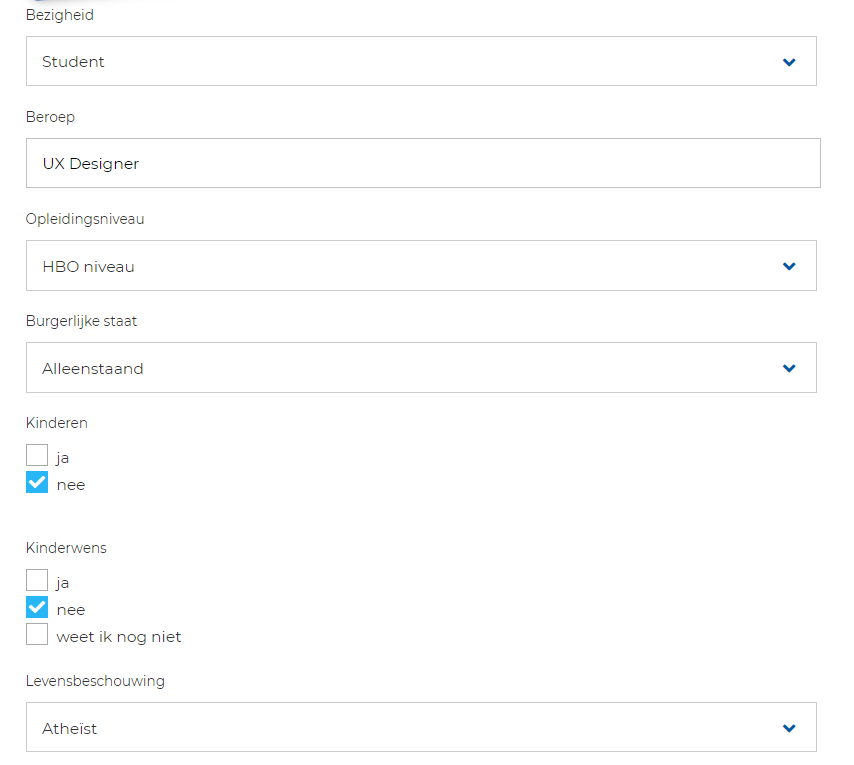
Task: Open the Burgerlijke staat dropdown showing Alleenstaand
Action: pos(421,368)
